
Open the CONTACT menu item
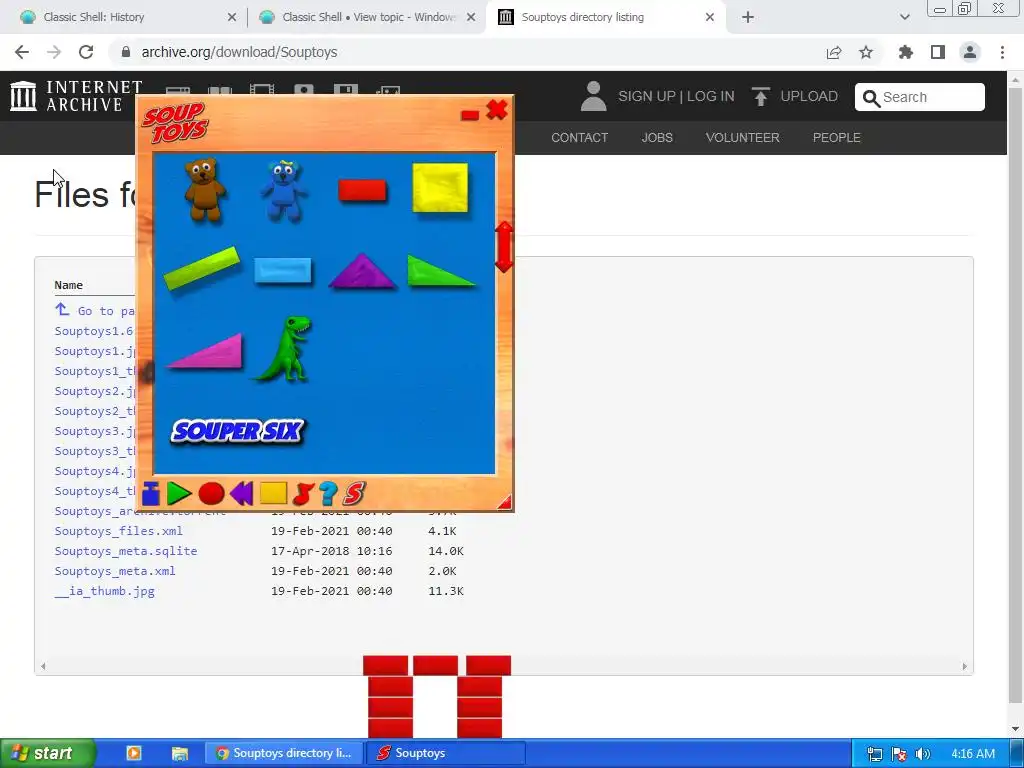tap(579, 138)
